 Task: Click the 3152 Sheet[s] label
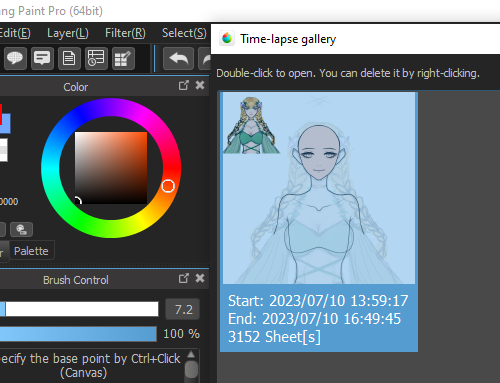tap(274, 337)
